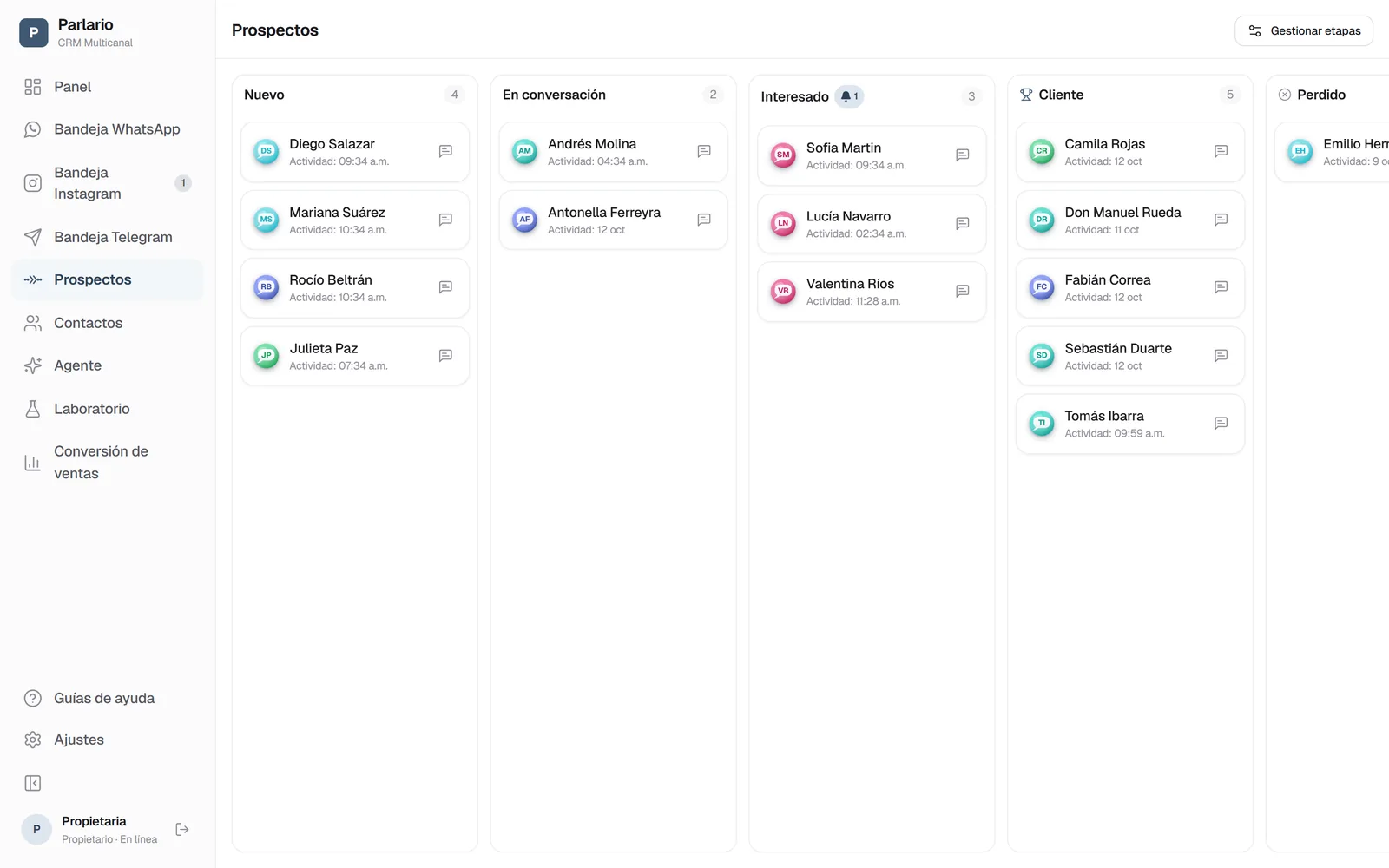1389x868 pixels.
Task: Open chat icon for Sebastián Duarte
Action: click(x=1221, y=356)
